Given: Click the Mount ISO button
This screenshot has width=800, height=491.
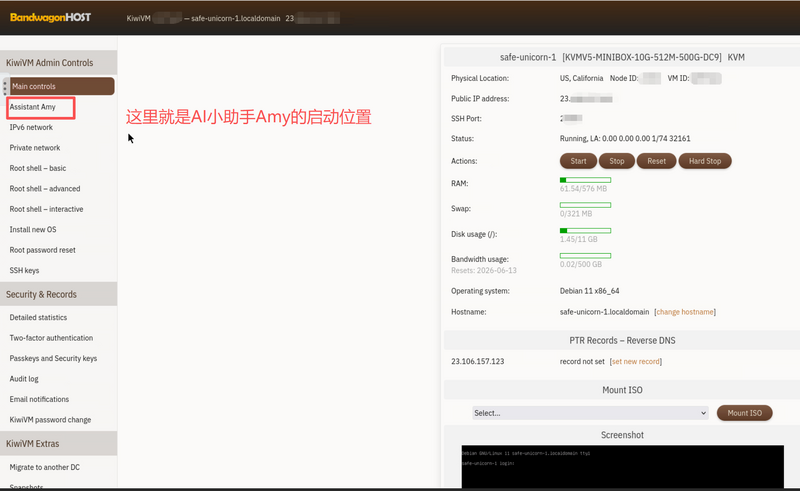Looking at the screenshot, I should point(744,413).
